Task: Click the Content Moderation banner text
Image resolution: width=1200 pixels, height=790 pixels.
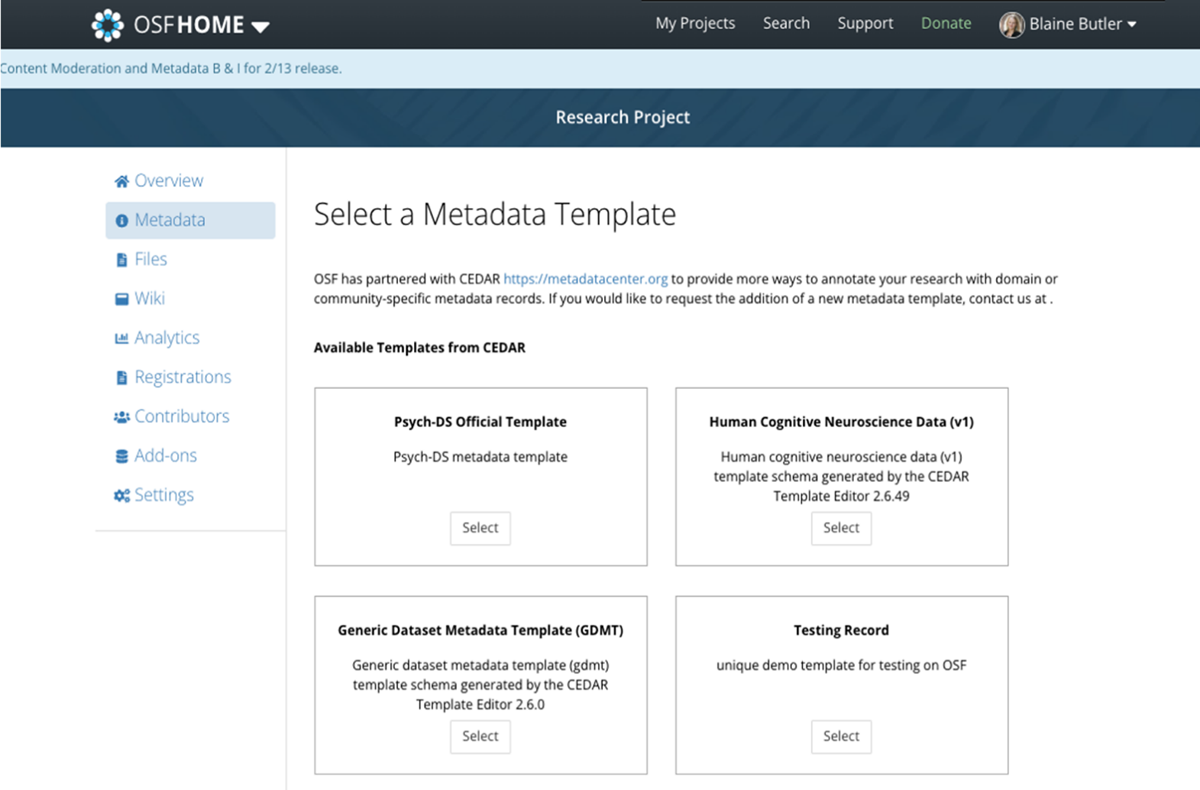Action: [171, 69]
